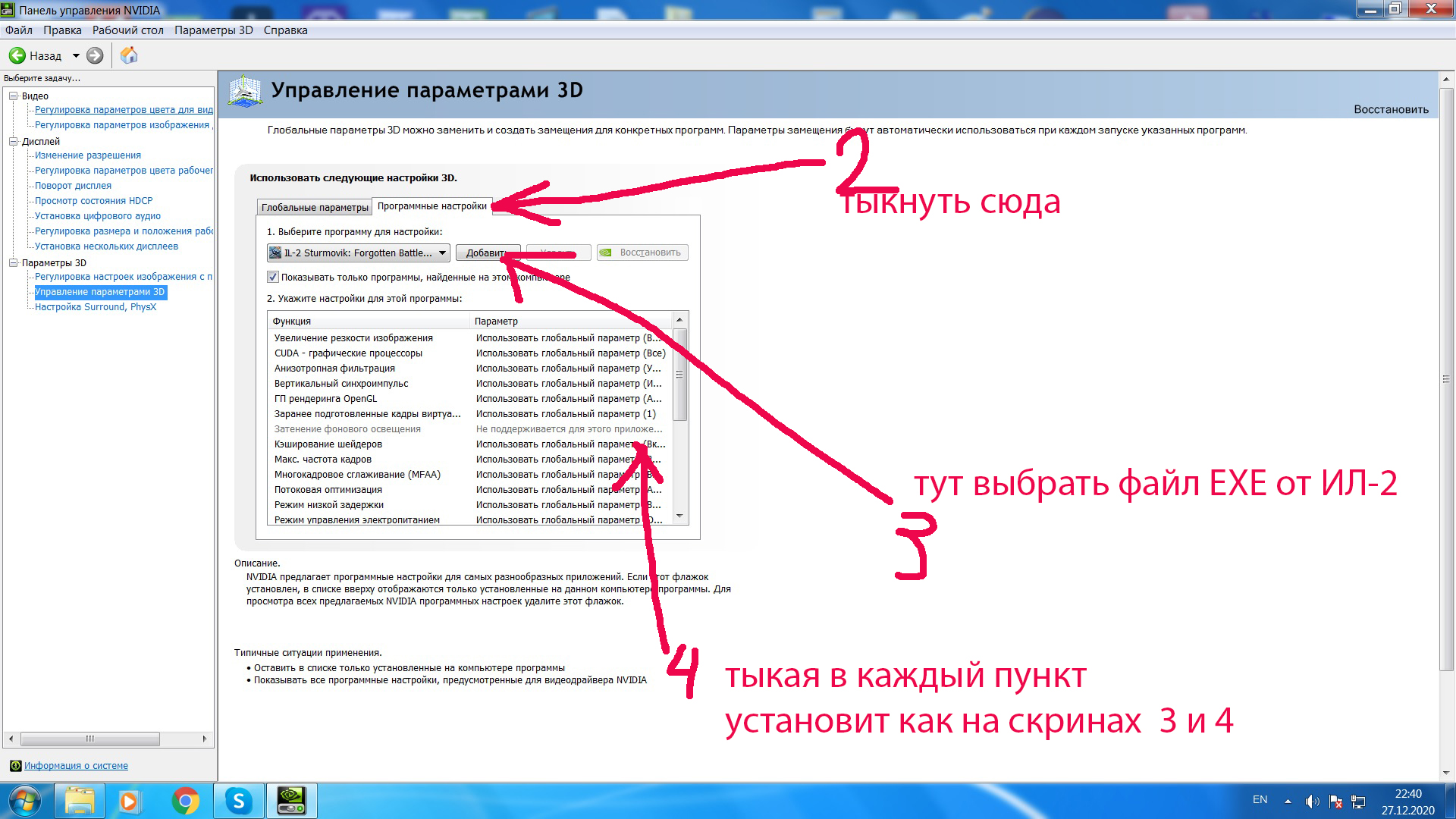Viewport: 1456px width, 819px height.
Task: Collapse the Видео tree section
Action: pos(13,96)
